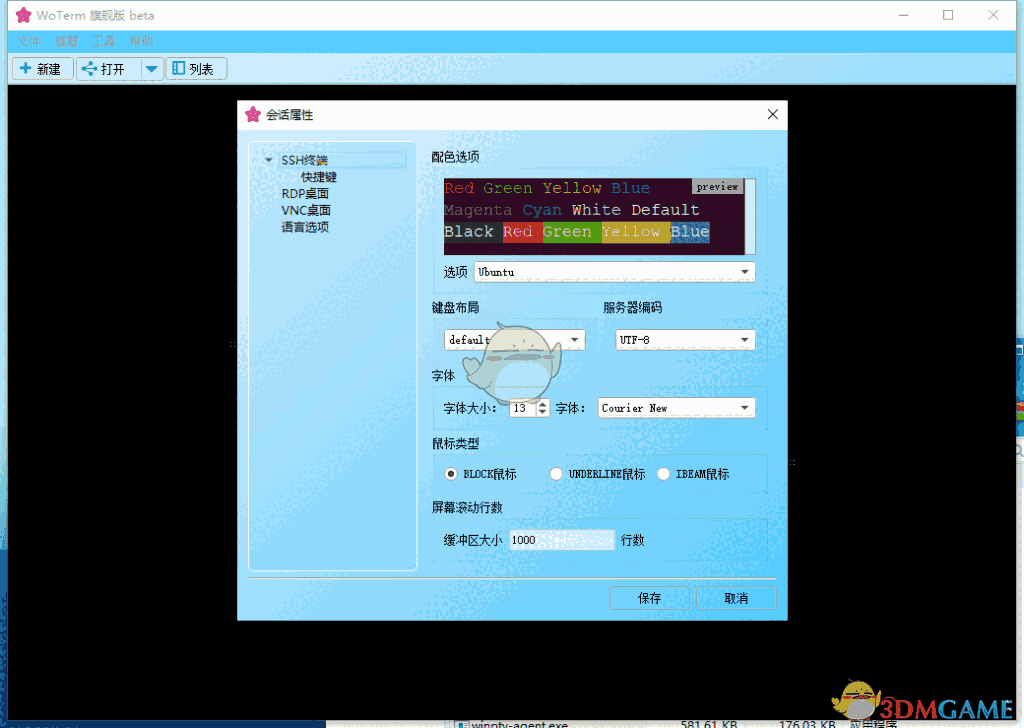Image resolution: width=1024 pixels, height=728 pixels.
Task: Open the 工具 (Tools) menu
Action: point(103,41)
